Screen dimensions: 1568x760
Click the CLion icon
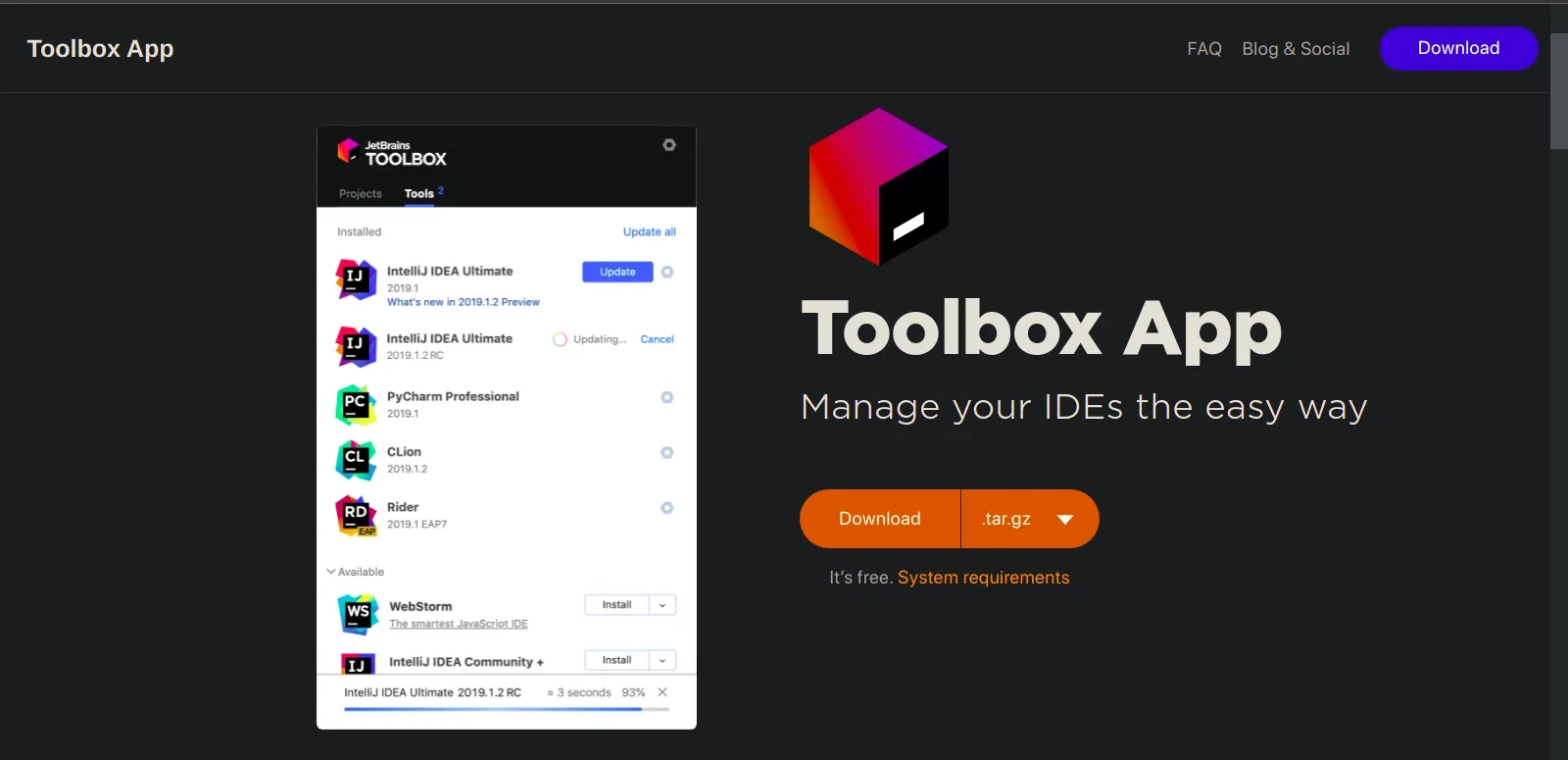coord(356,460)
